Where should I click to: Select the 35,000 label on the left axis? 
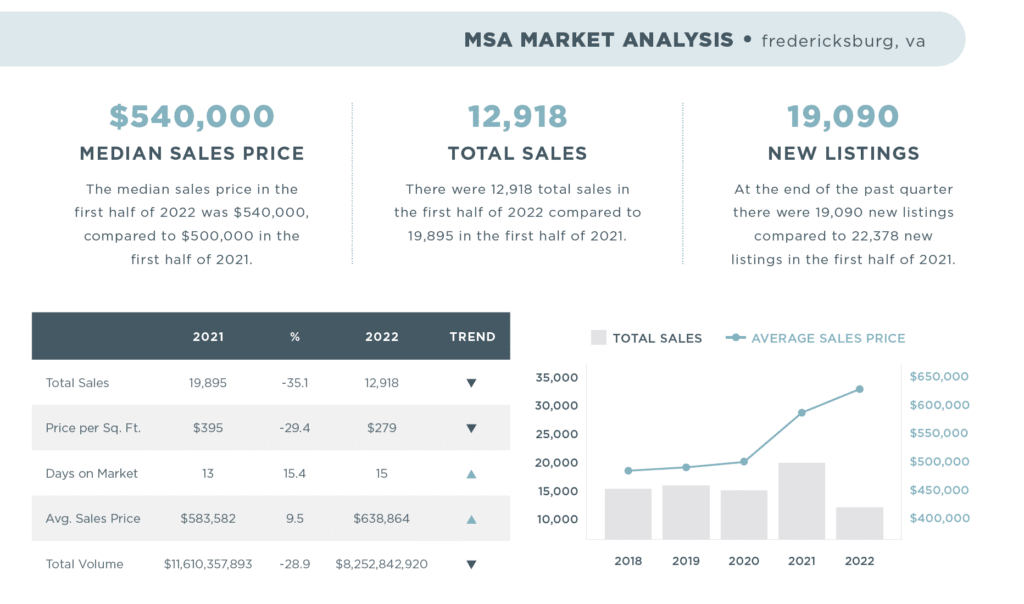point(558,377)
